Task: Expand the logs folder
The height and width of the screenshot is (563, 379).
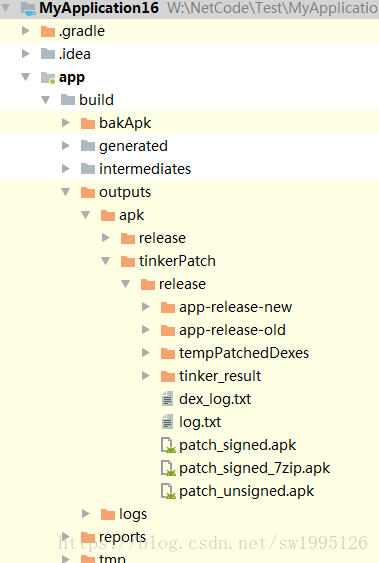Action: point(85,513)
